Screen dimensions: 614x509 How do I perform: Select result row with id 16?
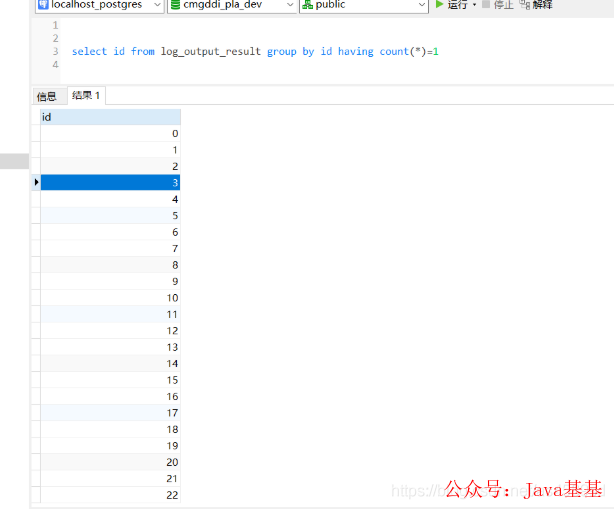click(110, 397)
